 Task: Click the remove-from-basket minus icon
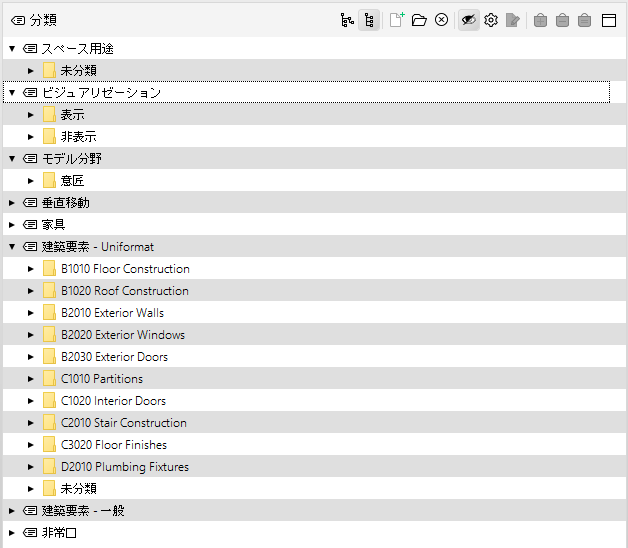(x=562, y=20)
